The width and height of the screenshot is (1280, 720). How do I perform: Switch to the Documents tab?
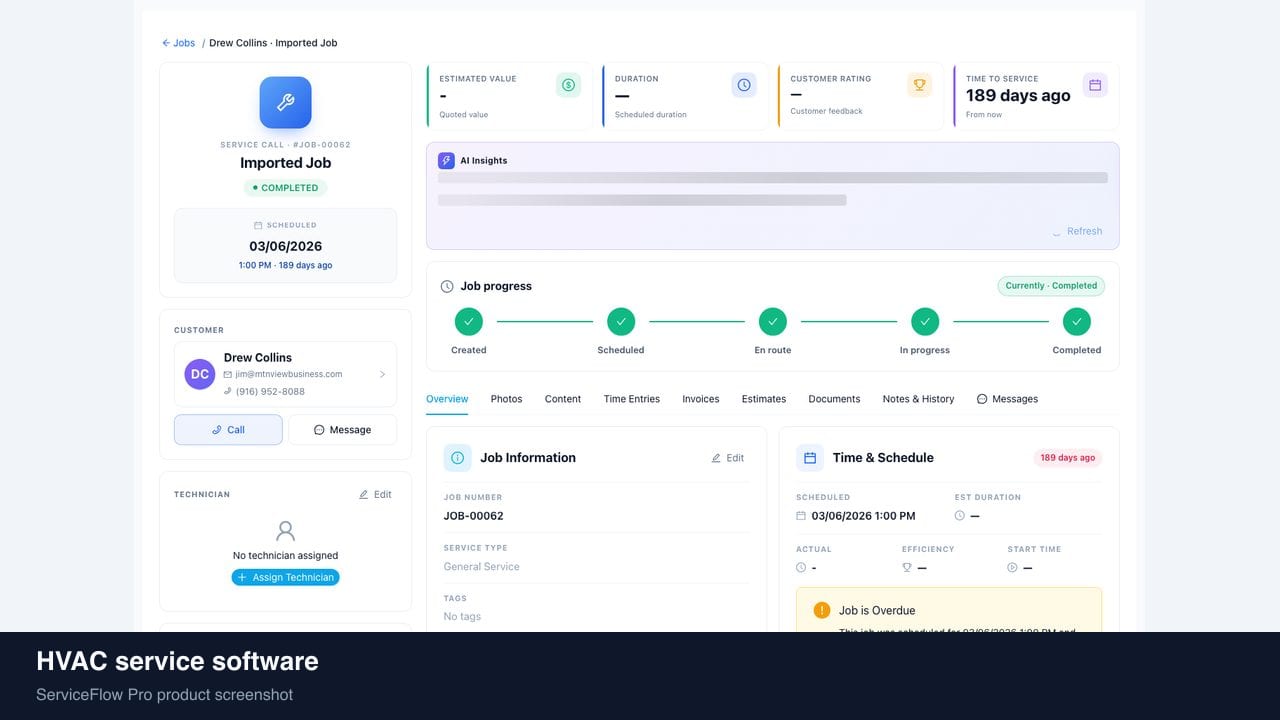tap(834, 399)
